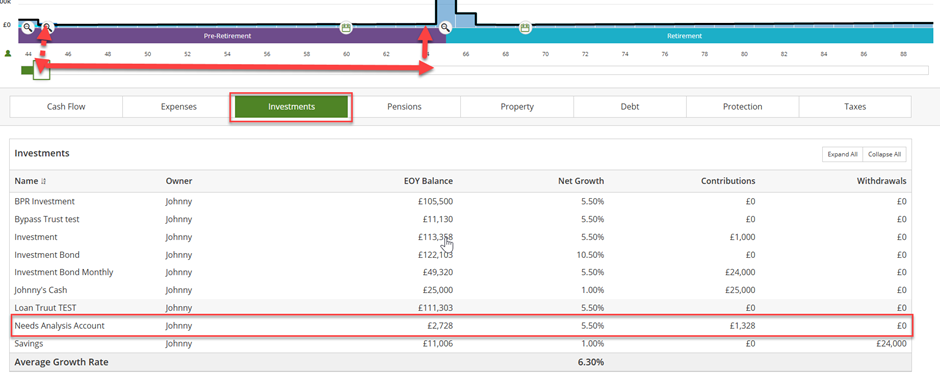Open the green calendar event at age 60

345,28
